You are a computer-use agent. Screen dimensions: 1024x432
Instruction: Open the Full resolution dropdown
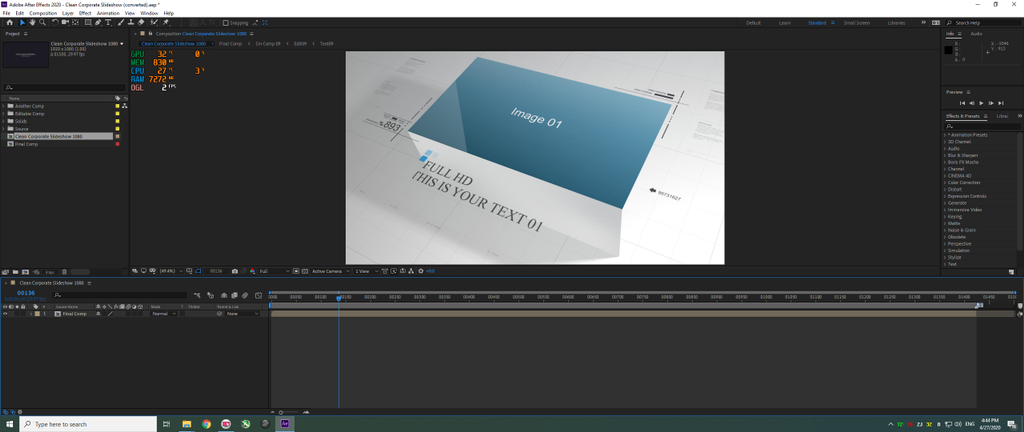[x=274, y=271]
